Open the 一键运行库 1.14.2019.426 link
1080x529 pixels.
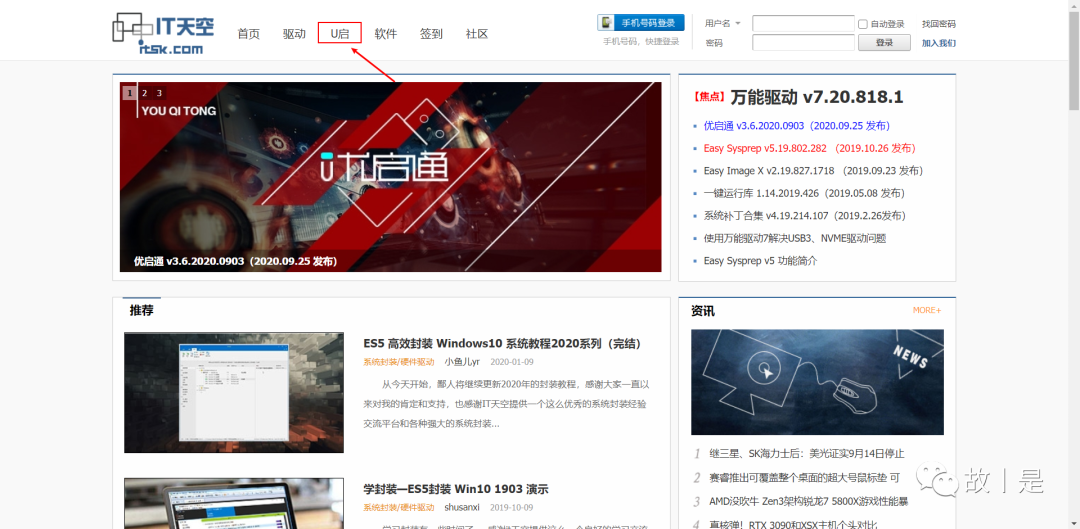pos(804,194)
